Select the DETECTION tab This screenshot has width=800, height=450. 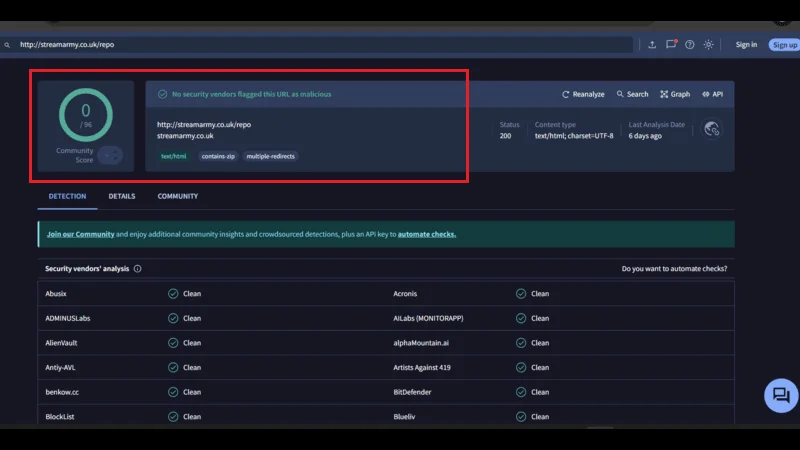coord(67,196)
